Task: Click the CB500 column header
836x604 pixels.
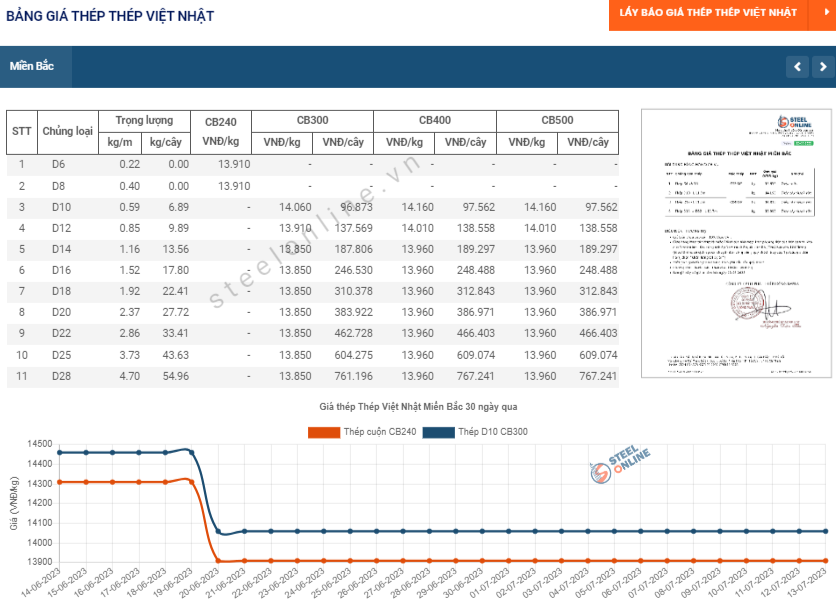Action: click(x=558, y=121)
